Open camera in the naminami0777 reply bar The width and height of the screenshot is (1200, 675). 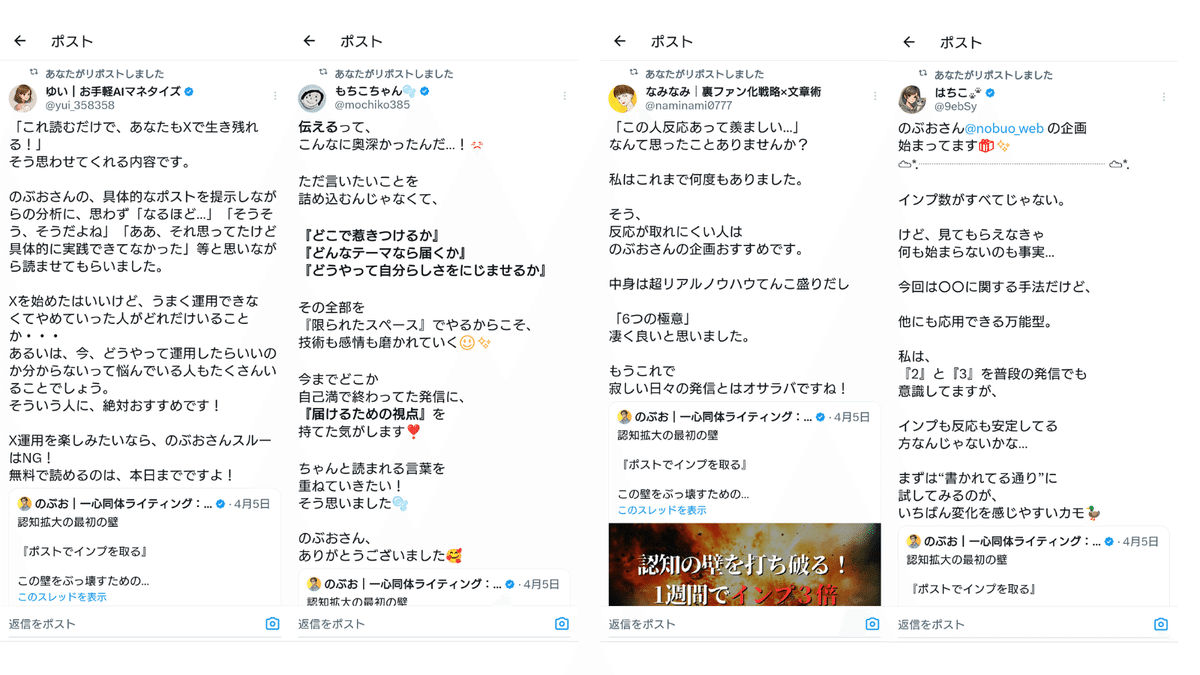tap(872, 624)
